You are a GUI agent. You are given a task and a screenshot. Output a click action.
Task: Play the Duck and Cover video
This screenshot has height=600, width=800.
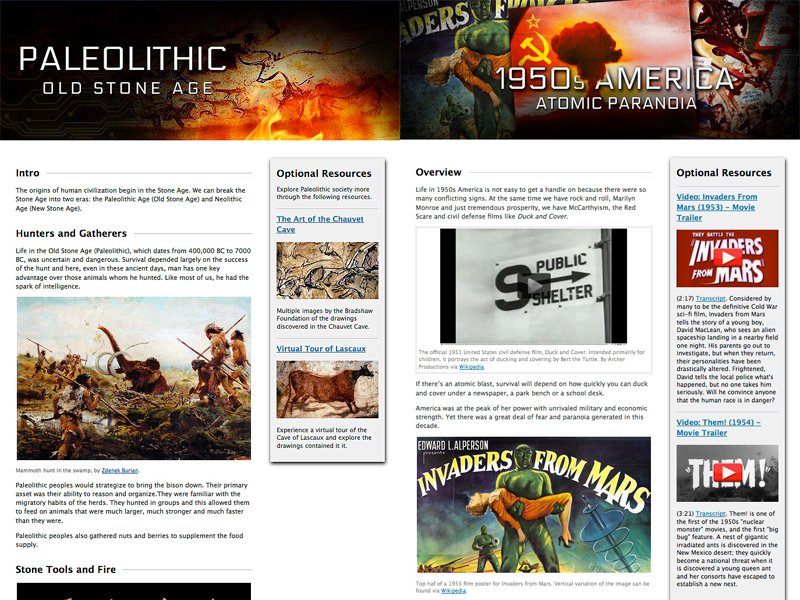(533, 286)
